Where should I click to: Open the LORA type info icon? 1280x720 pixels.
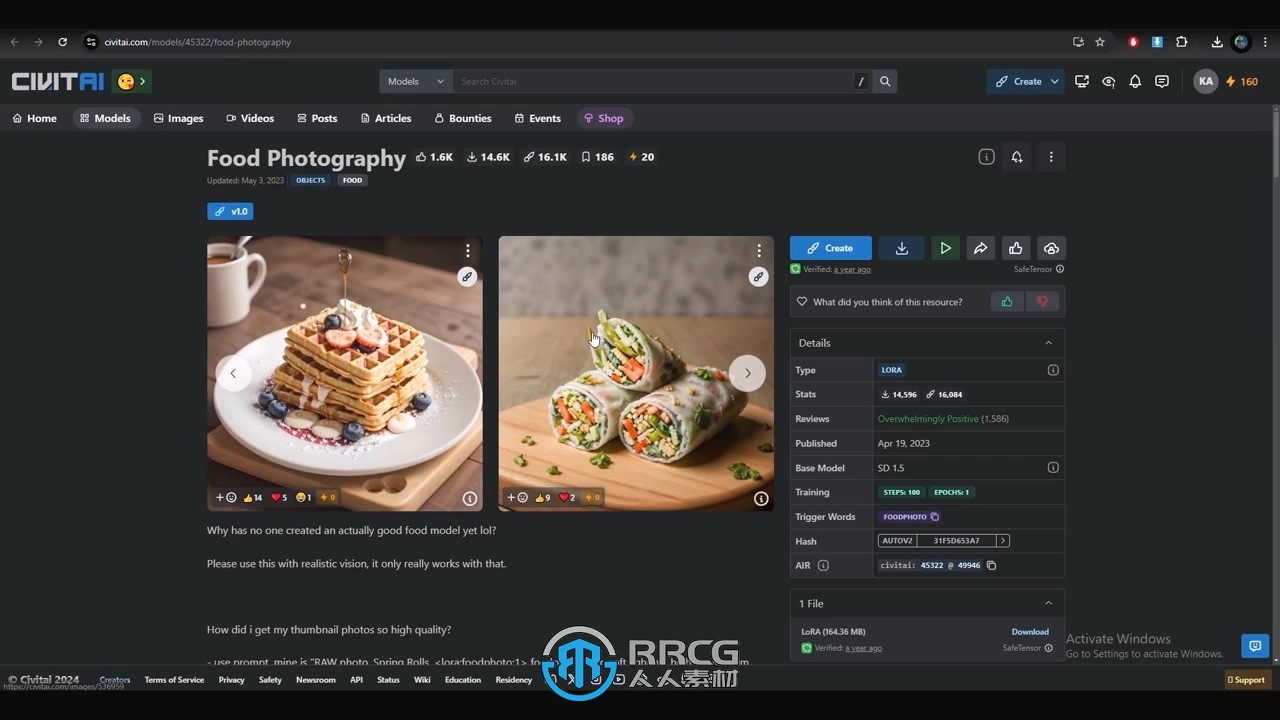[1053, 370]
